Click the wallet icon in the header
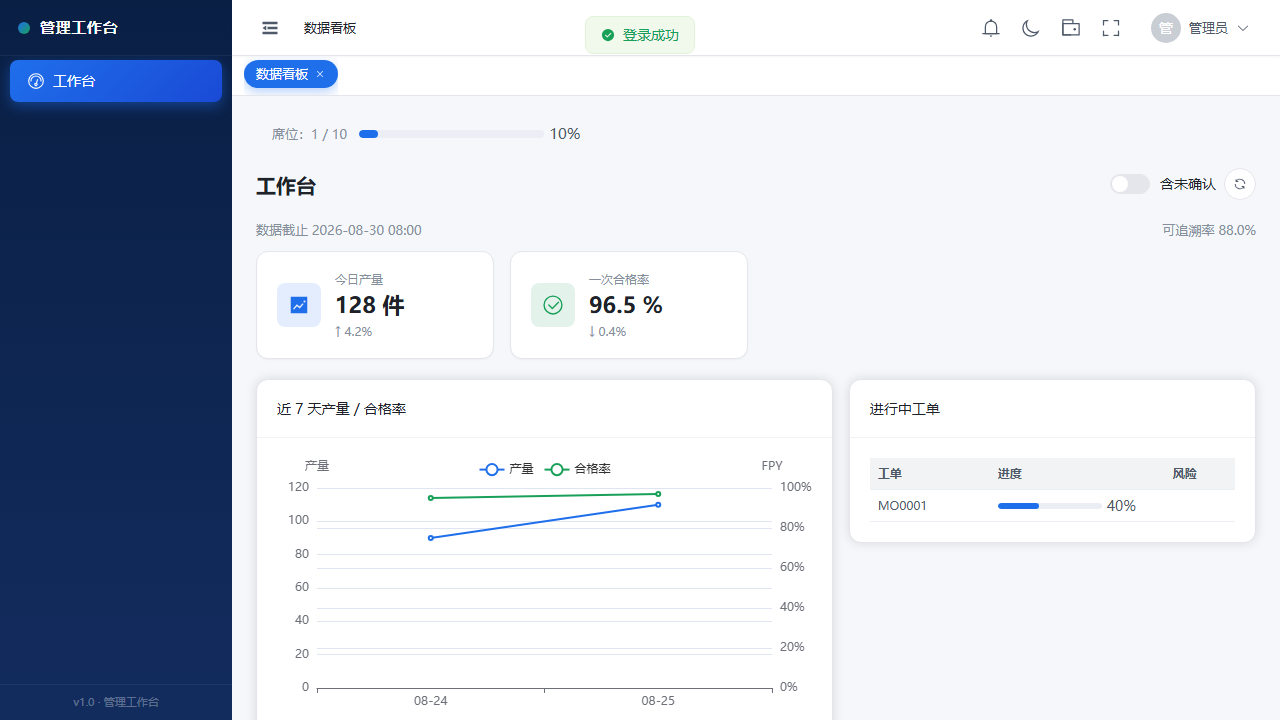Viewport: 1280px width, 720px height. point(1071,28)
